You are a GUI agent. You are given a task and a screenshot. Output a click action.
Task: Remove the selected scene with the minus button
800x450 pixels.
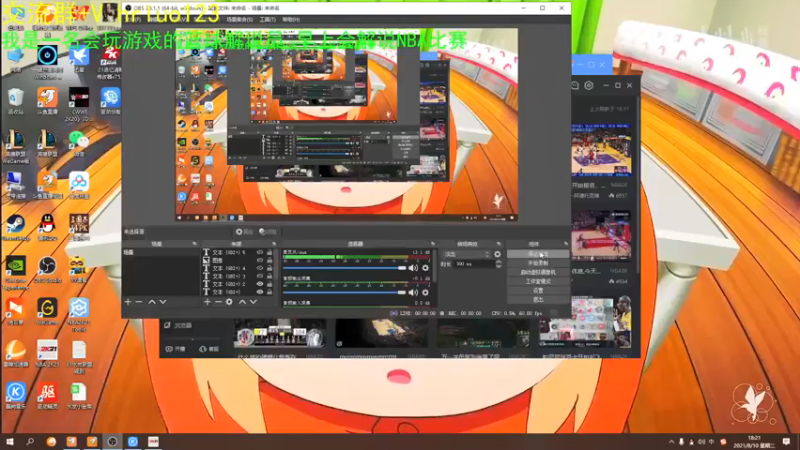click(x=139, y=302)
